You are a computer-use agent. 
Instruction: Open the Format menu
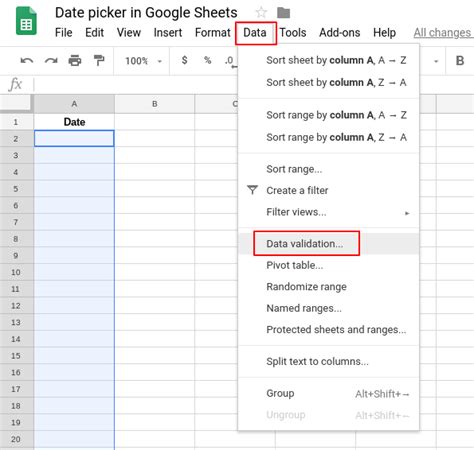[213, 33]
